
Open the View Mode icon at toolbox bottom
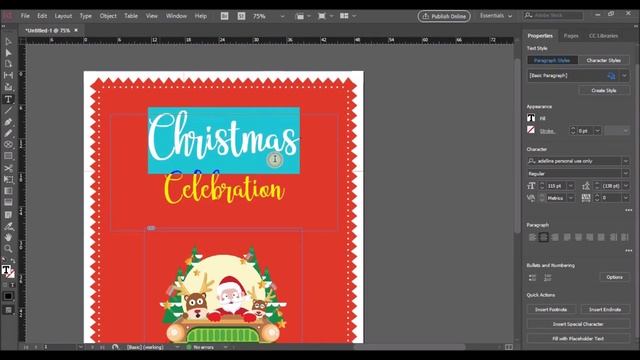pyautogui.click(x=8, y=311)
